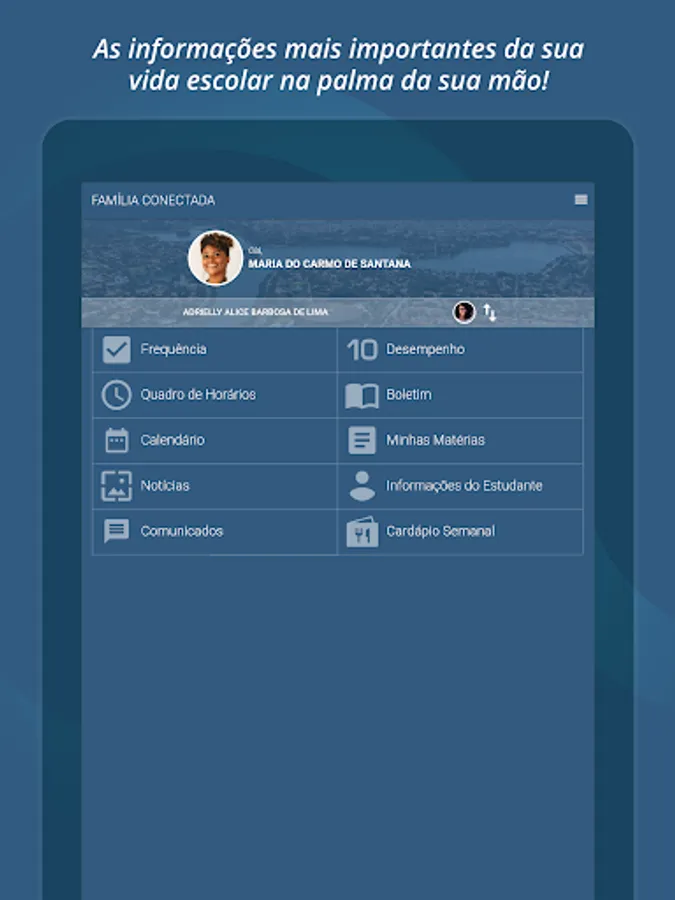Open the Cardápio Semanal label
Viewport: 675px width, 900px height.
pos(440,531)
